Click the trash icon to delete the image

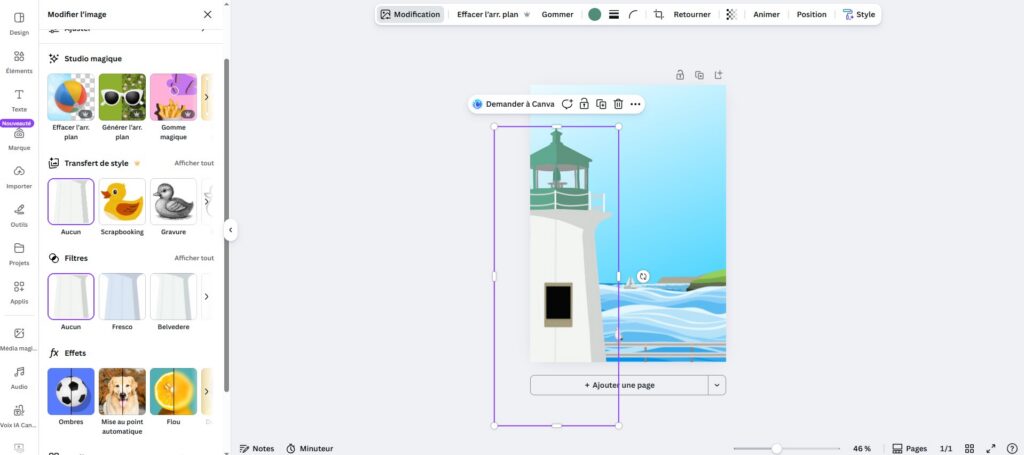pyautogui.click(x=618, y=104)
